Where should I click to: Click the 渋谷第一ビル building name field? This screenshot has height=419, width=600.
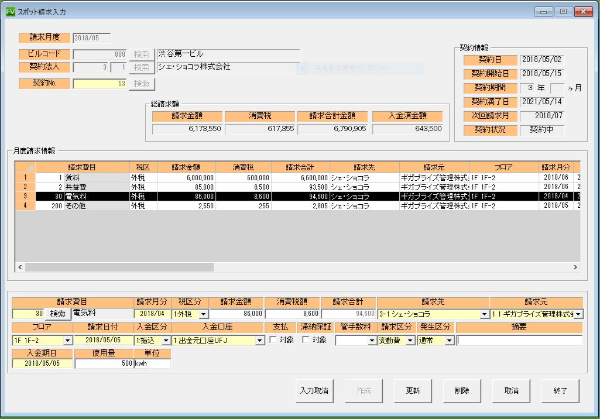click(228, 54)
